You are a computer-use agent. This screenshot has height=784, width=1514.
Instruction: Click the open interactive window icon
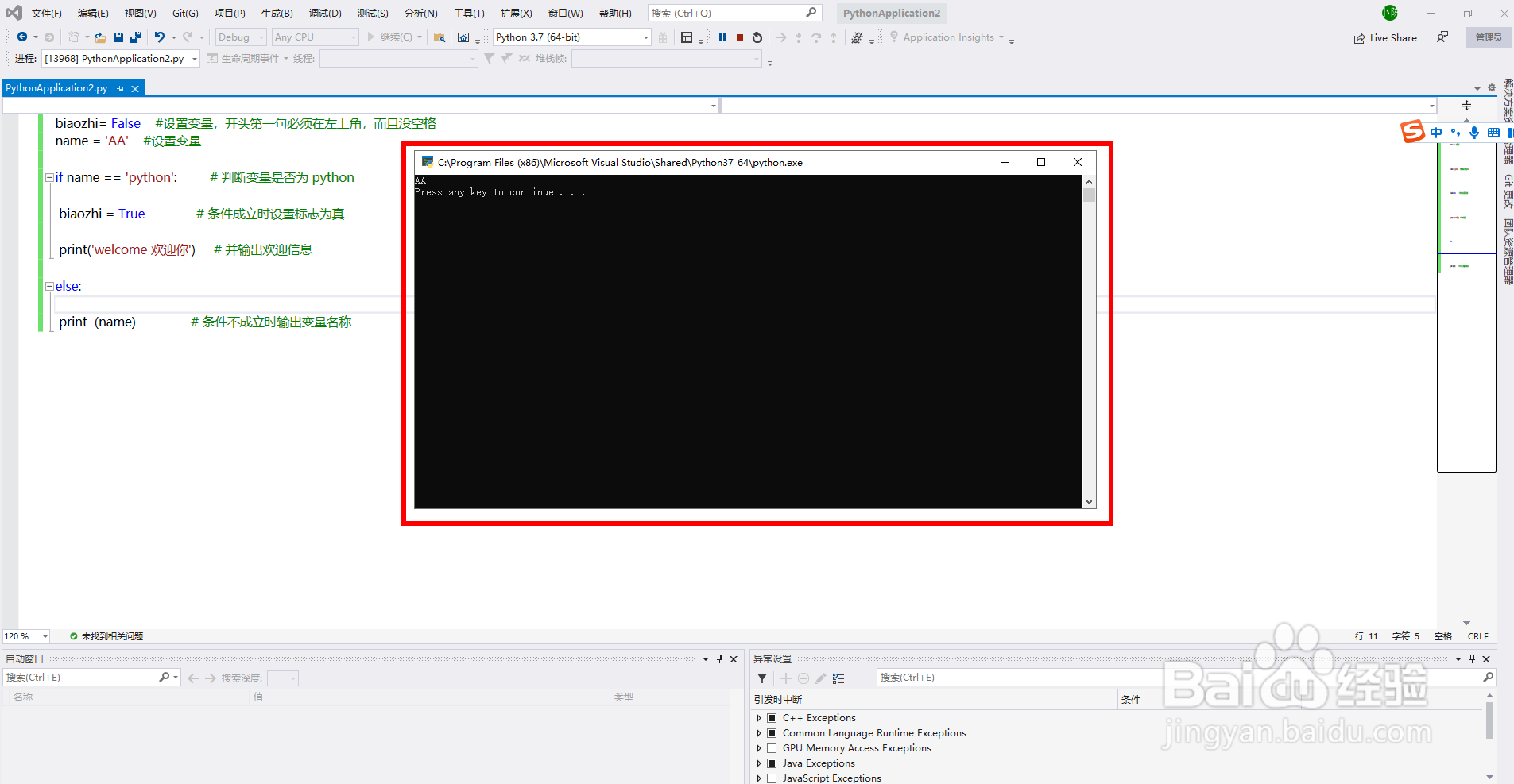(463, 37)
